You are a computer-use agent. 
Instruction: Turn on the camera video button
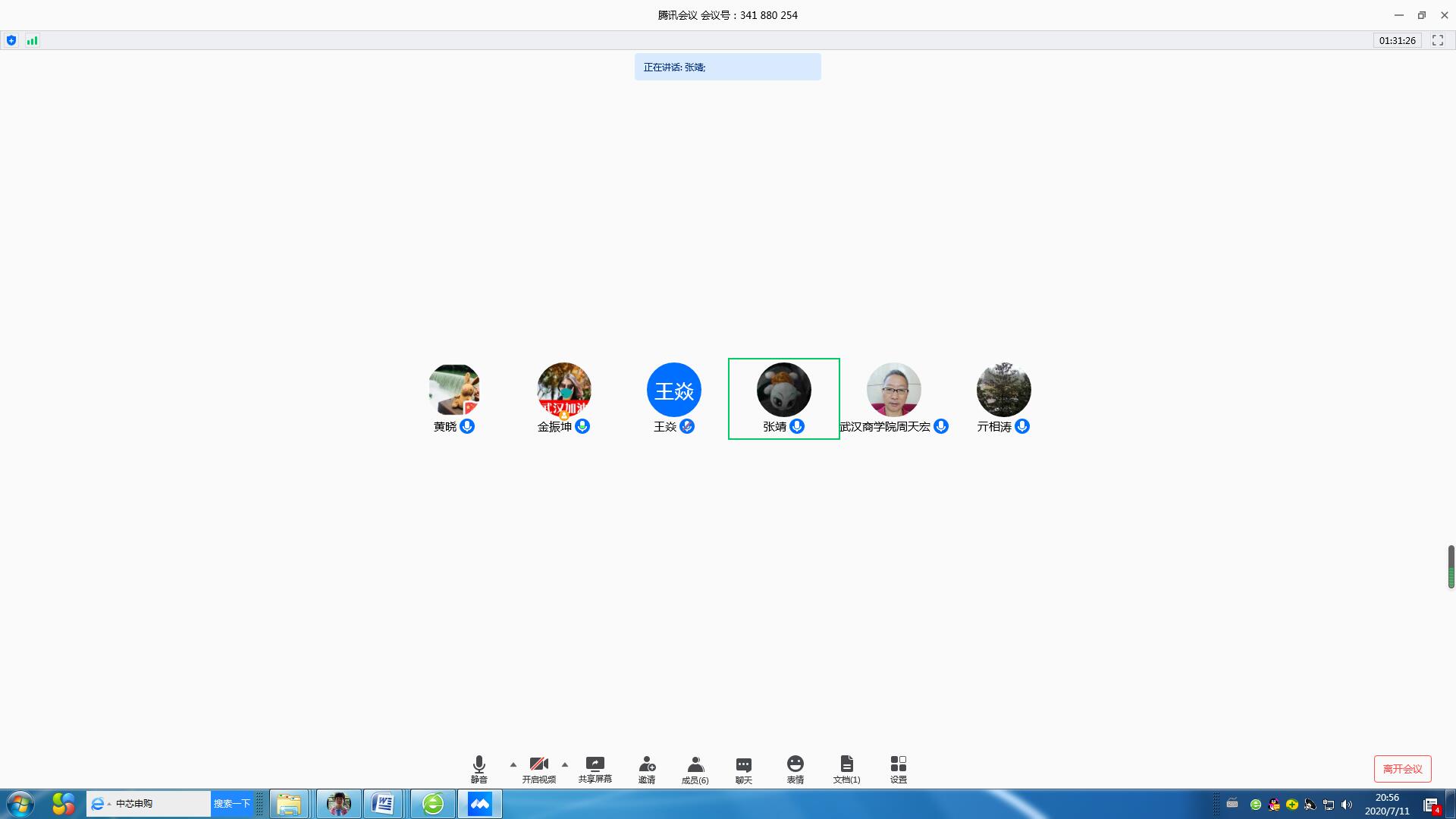(x=538, y=764)
